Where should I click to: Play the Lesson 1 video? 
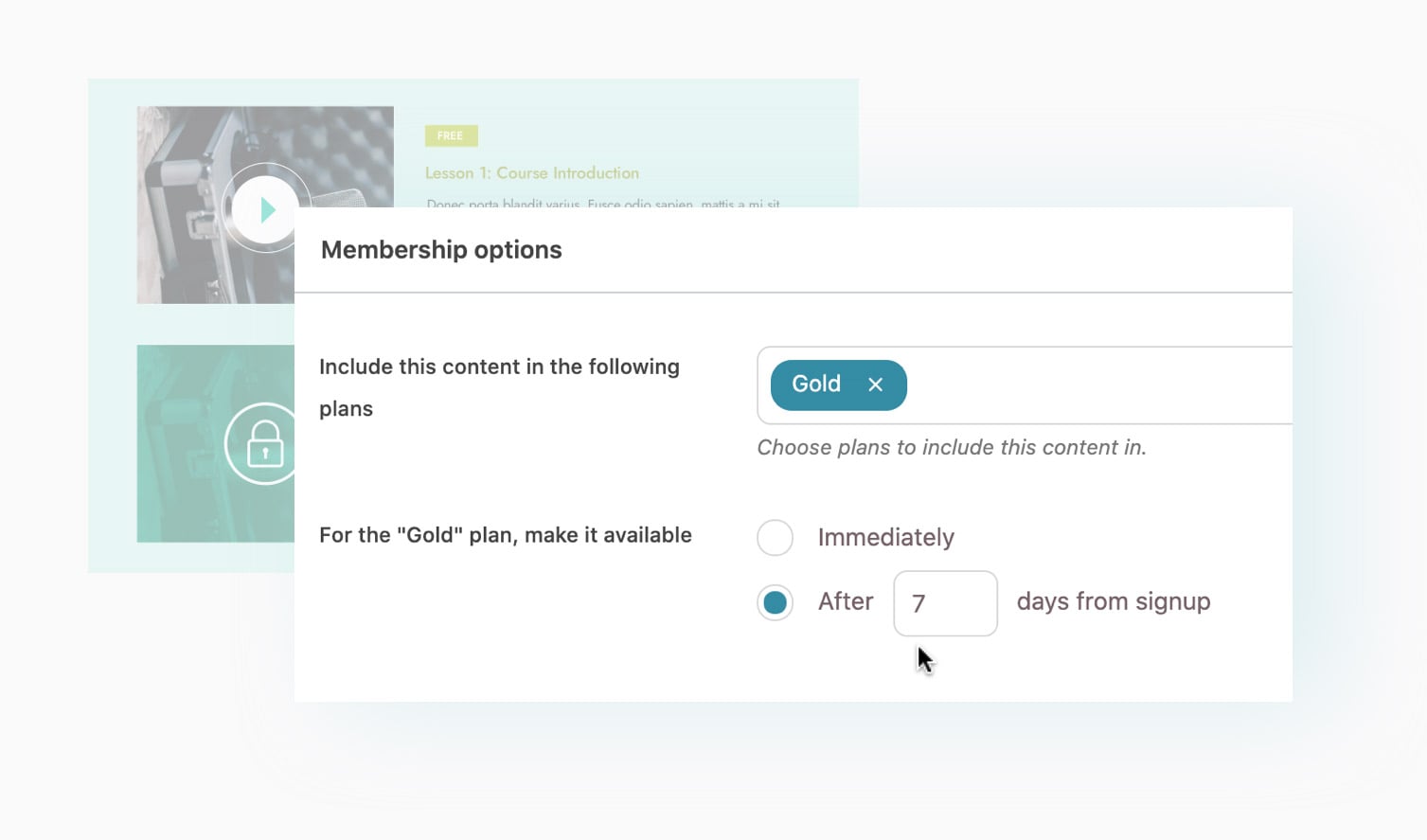tap(266, 209)
